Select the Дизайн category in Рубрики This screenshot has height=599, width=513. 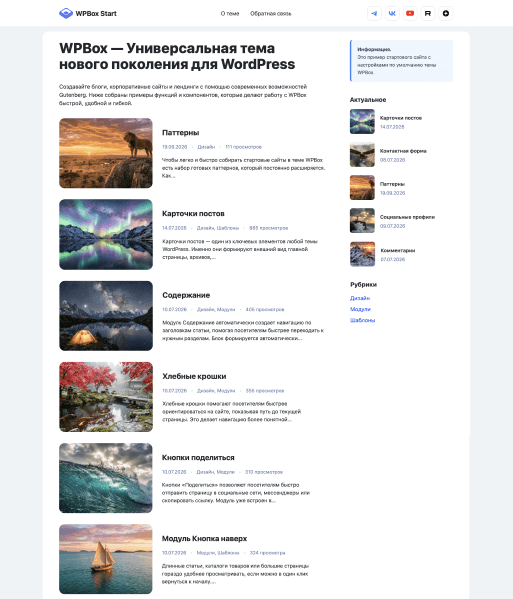coord(360,298)
